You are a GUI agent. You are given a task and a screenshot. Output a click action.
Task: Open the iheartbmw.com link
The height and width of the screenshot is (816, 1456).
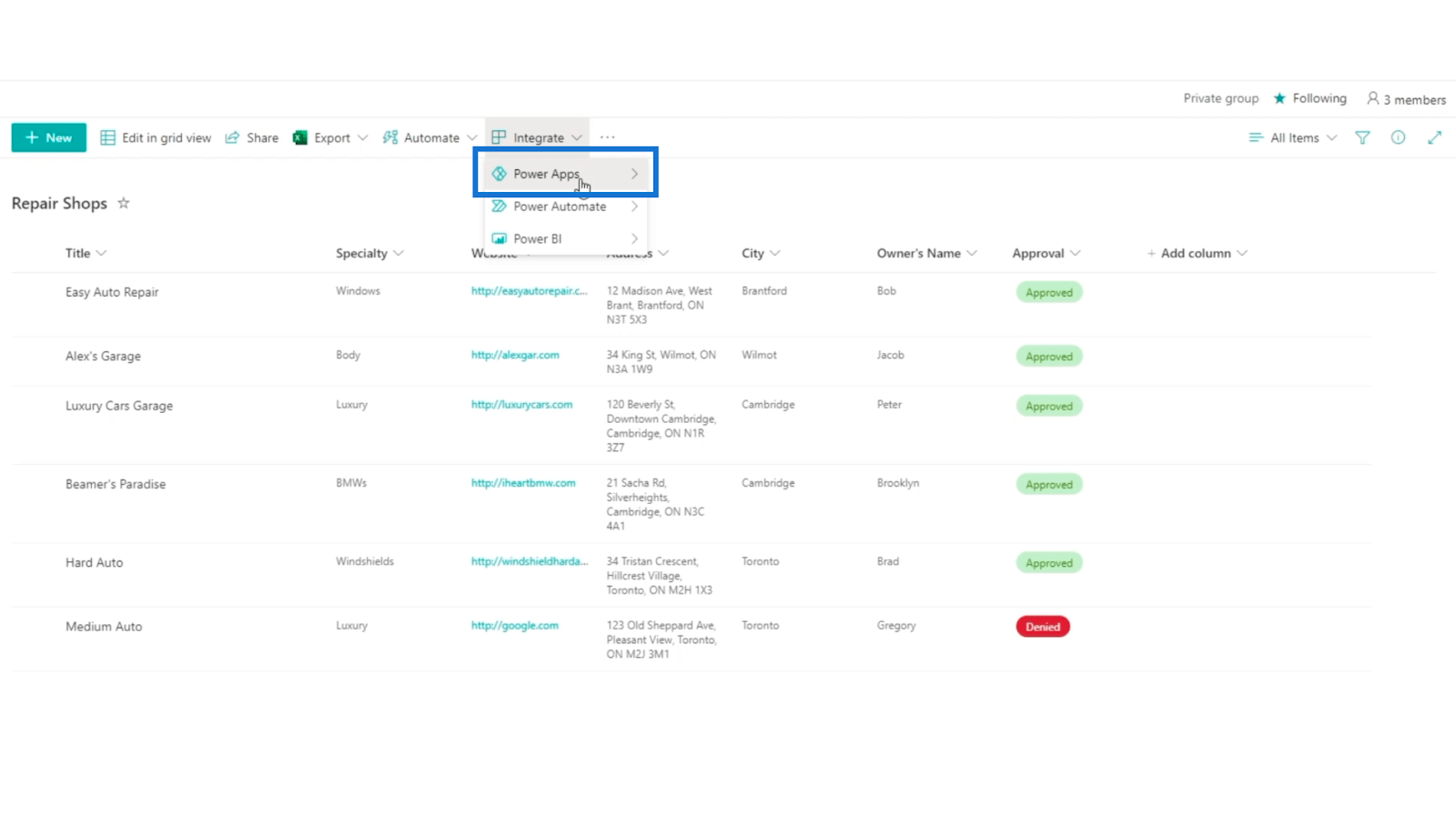coord(523,483)
